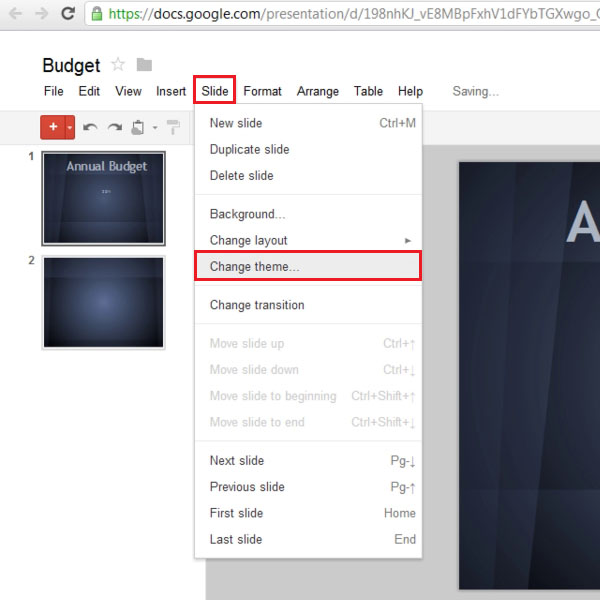Choose Previous slide menu entry

pyautogui.click(x=308, y=487)
